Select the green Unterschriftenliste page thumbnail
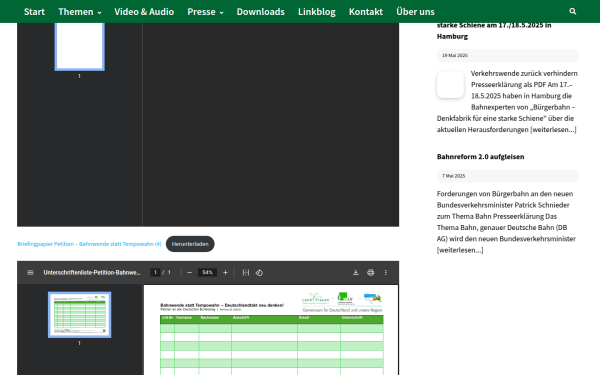Image resolution: width=600 pixels, height=375 pixels. (x=79, y=315)
